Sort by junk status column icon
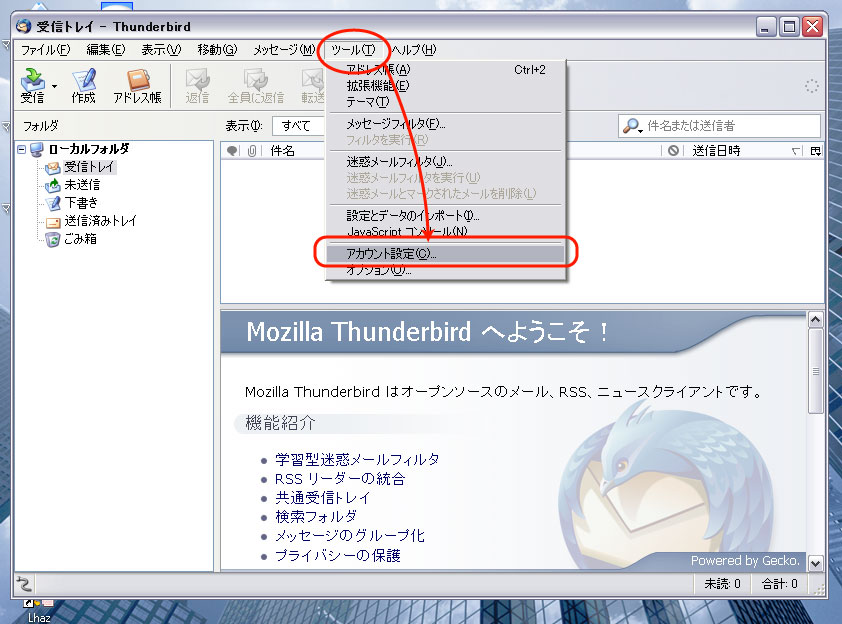 pos(673,151)
